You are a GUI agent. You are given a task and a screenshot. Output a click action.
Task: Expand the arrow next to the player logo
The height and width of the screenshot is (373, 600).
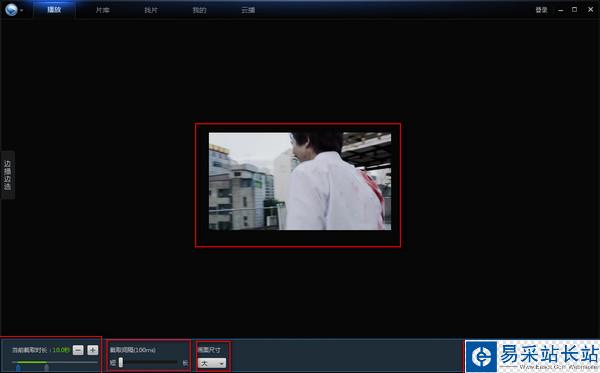point(21,10)
